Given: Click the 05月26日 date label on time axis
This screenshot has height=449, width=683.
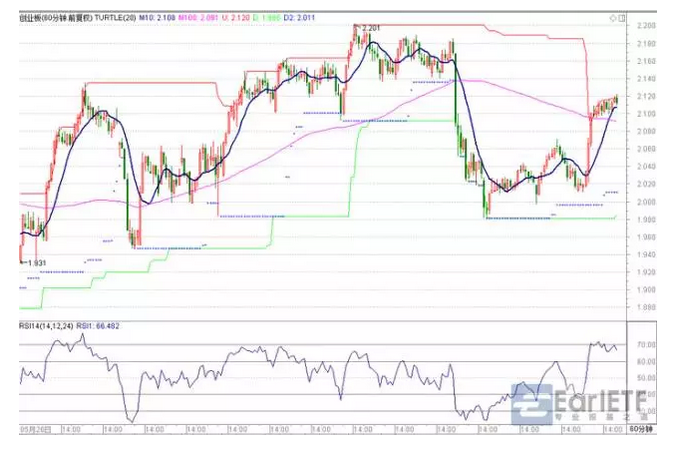Looking at the screenshot, I should 34,428.
